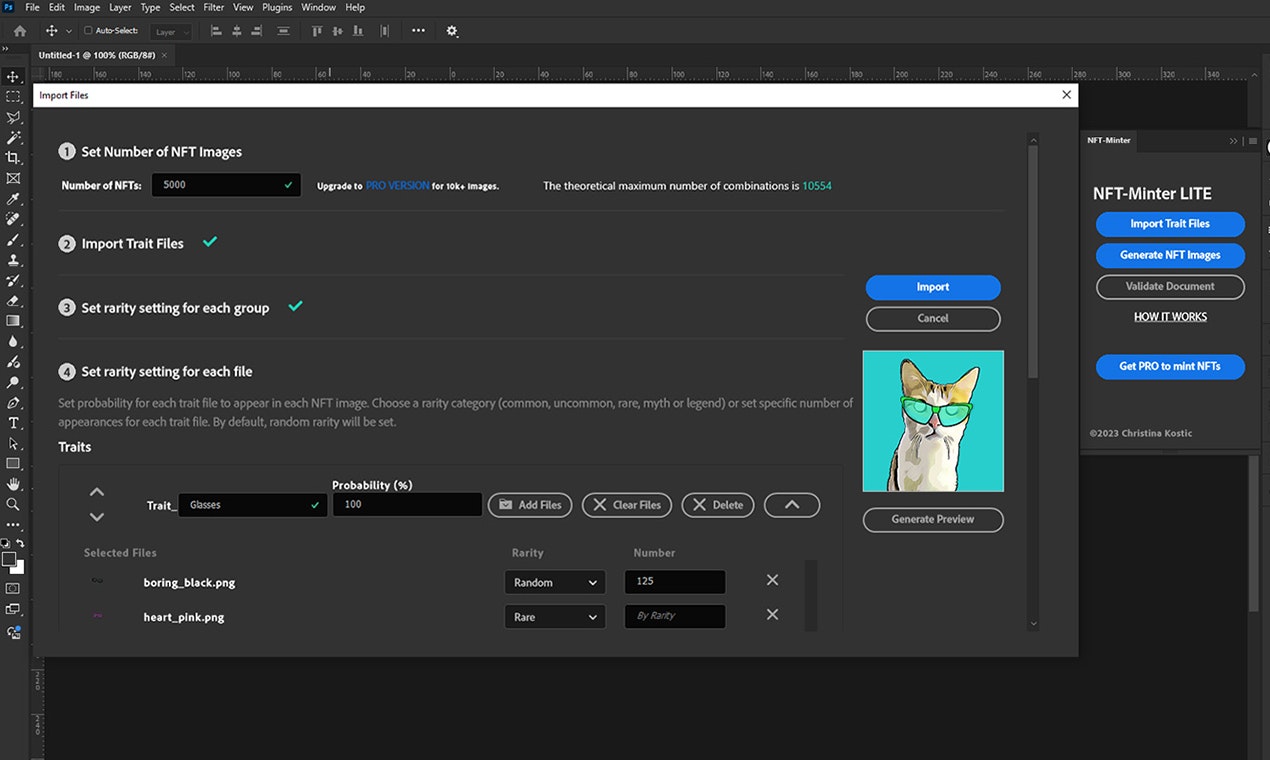
Task: Select the Rectangle shape tool
Action: [13, 464]
